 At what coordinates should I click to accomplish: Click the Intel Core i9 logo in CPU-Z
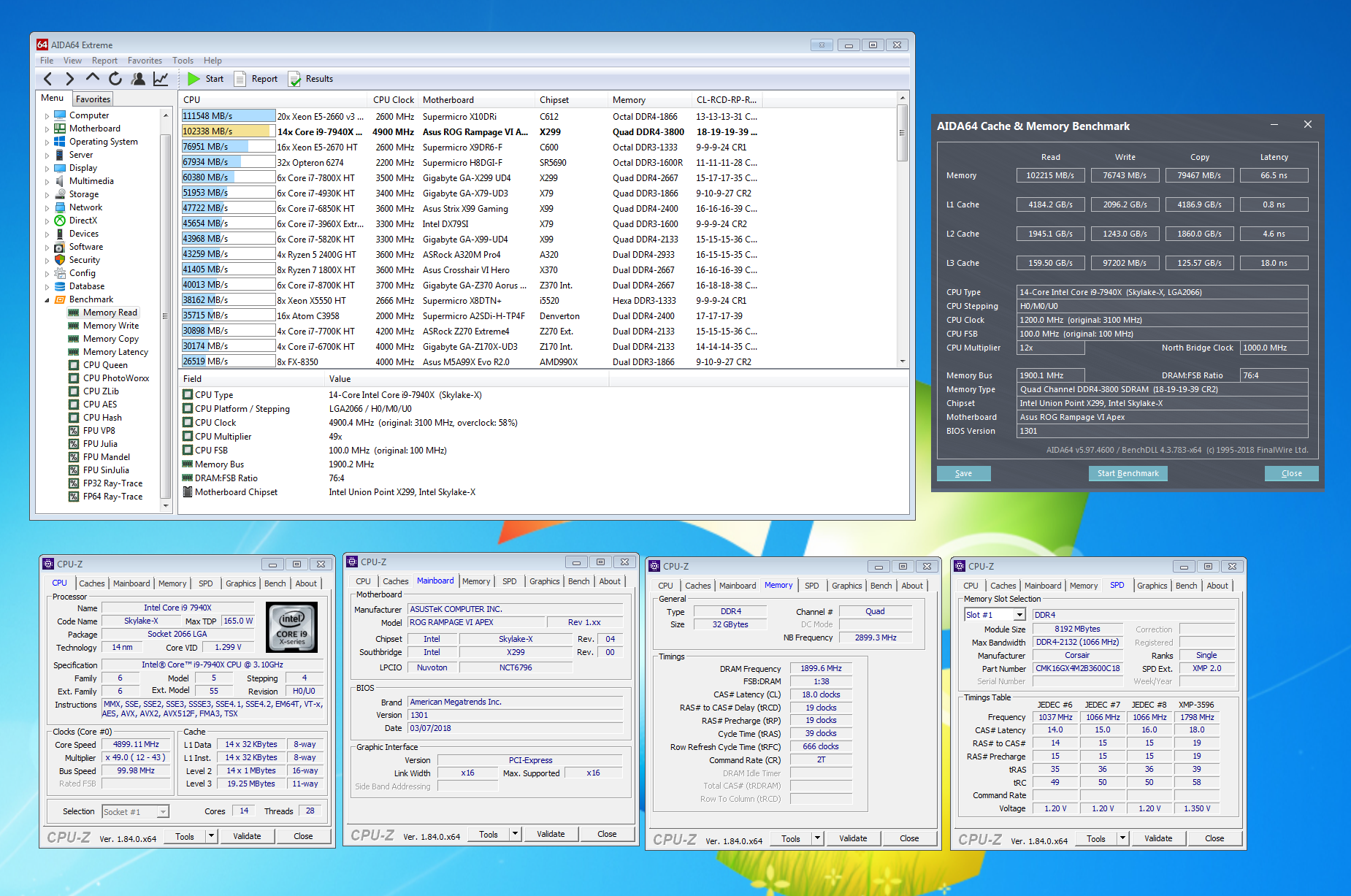click(291, 627)
